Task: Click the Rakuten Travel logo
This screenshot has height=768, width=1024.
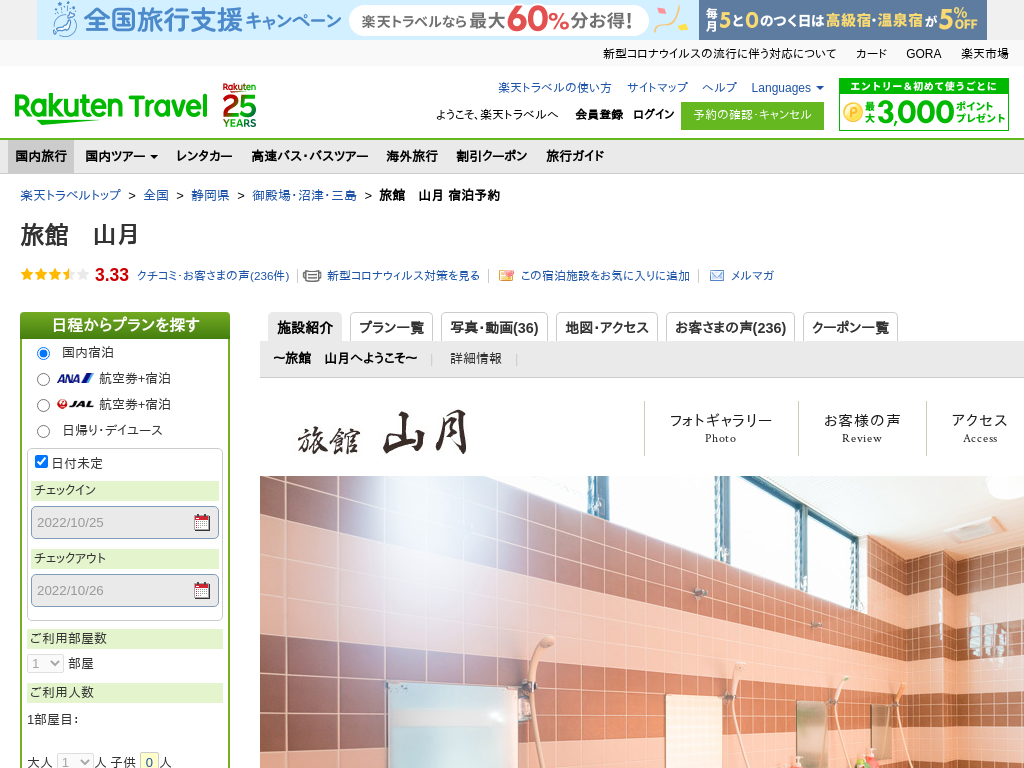Action: coord(111,107)
